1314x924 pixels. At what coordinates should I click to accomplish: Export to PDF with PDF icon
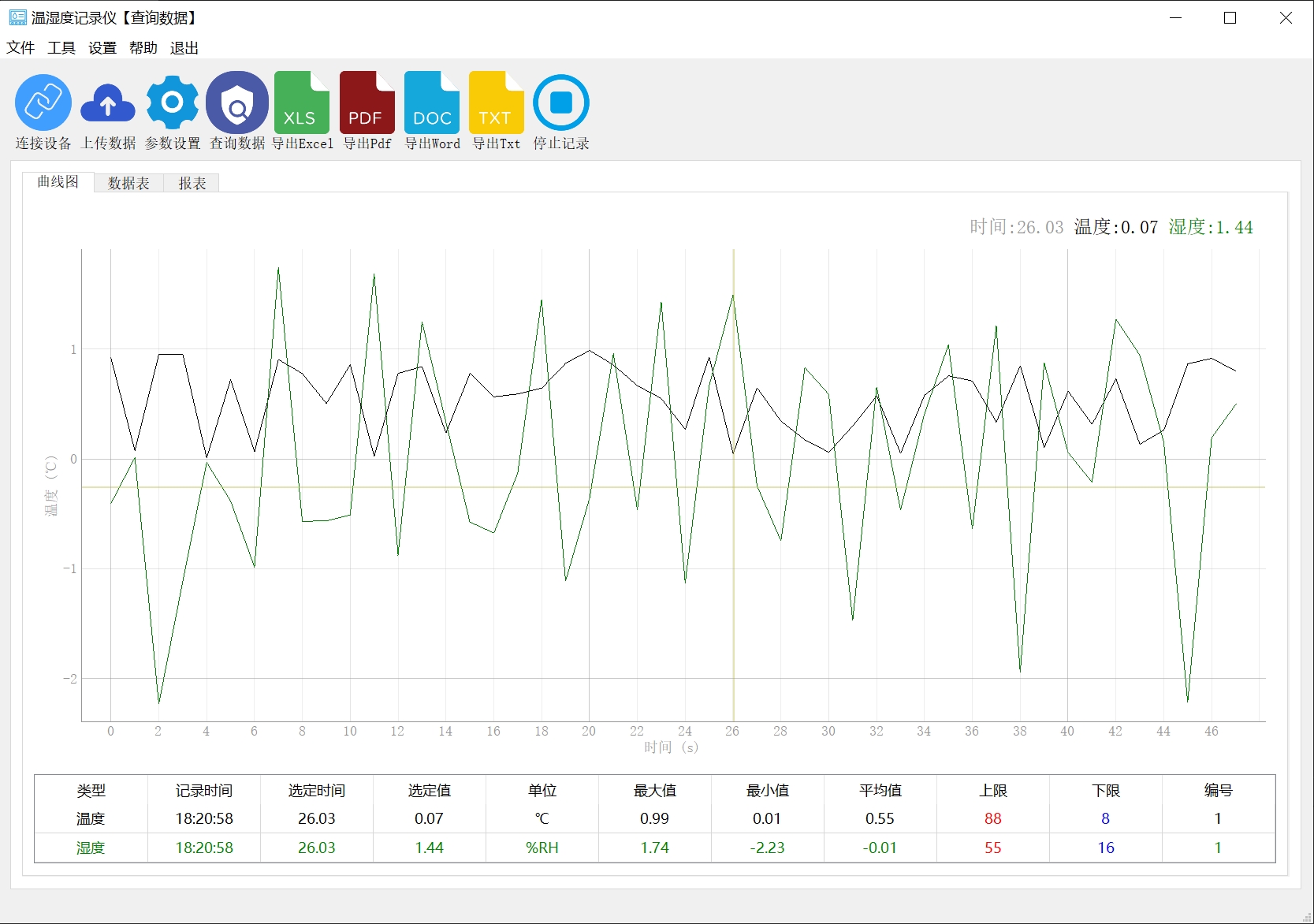click(367, 102)
